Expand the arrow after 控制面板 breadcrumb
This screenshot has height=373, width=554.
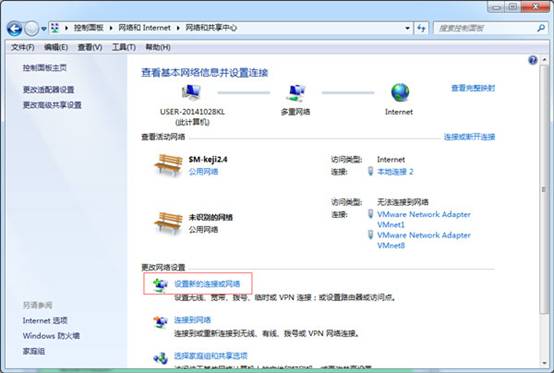pos(111,28)
